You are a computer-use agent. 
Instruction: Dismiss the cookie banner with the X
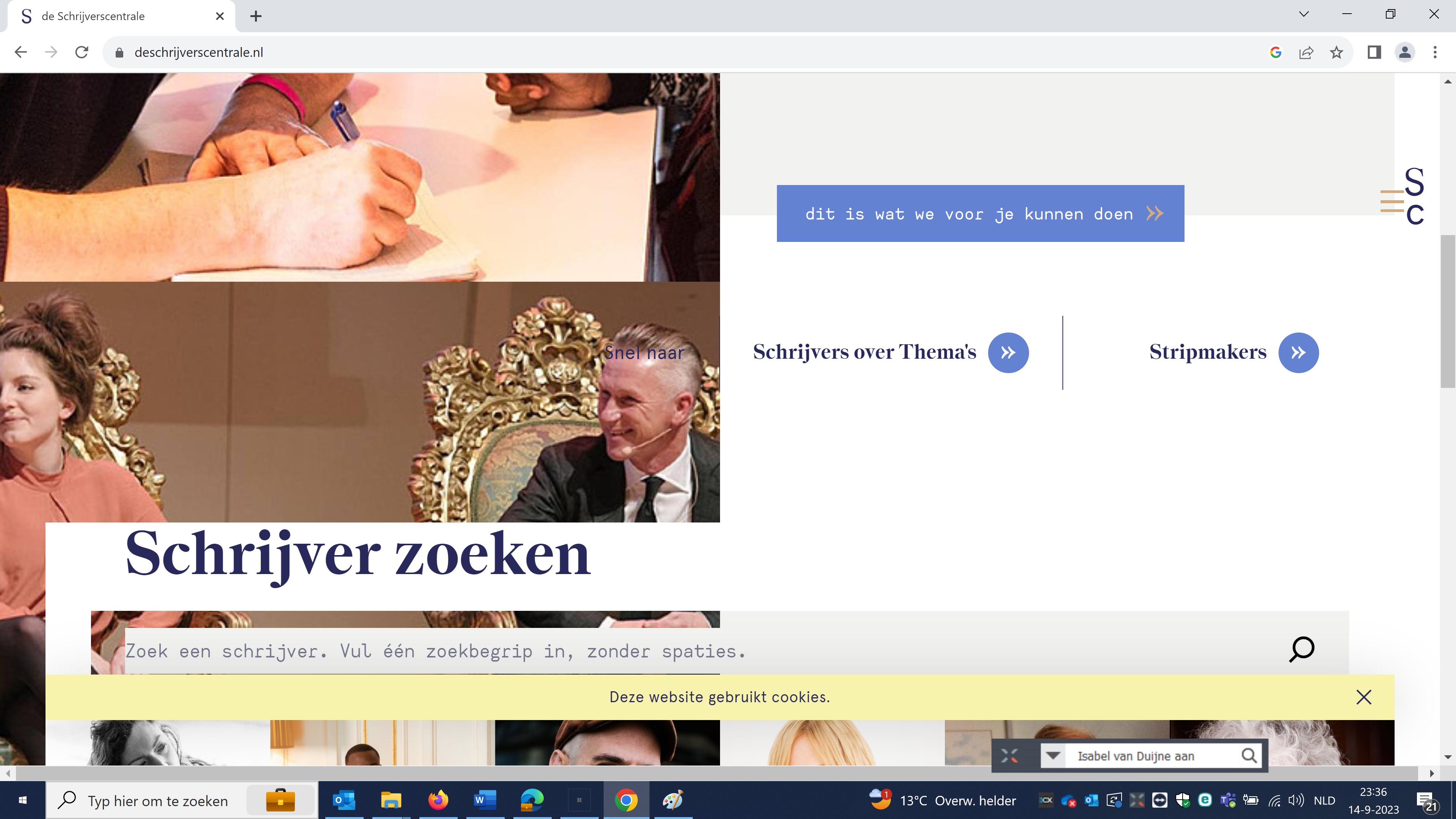pyautogui.click(x=1364, y=697)
